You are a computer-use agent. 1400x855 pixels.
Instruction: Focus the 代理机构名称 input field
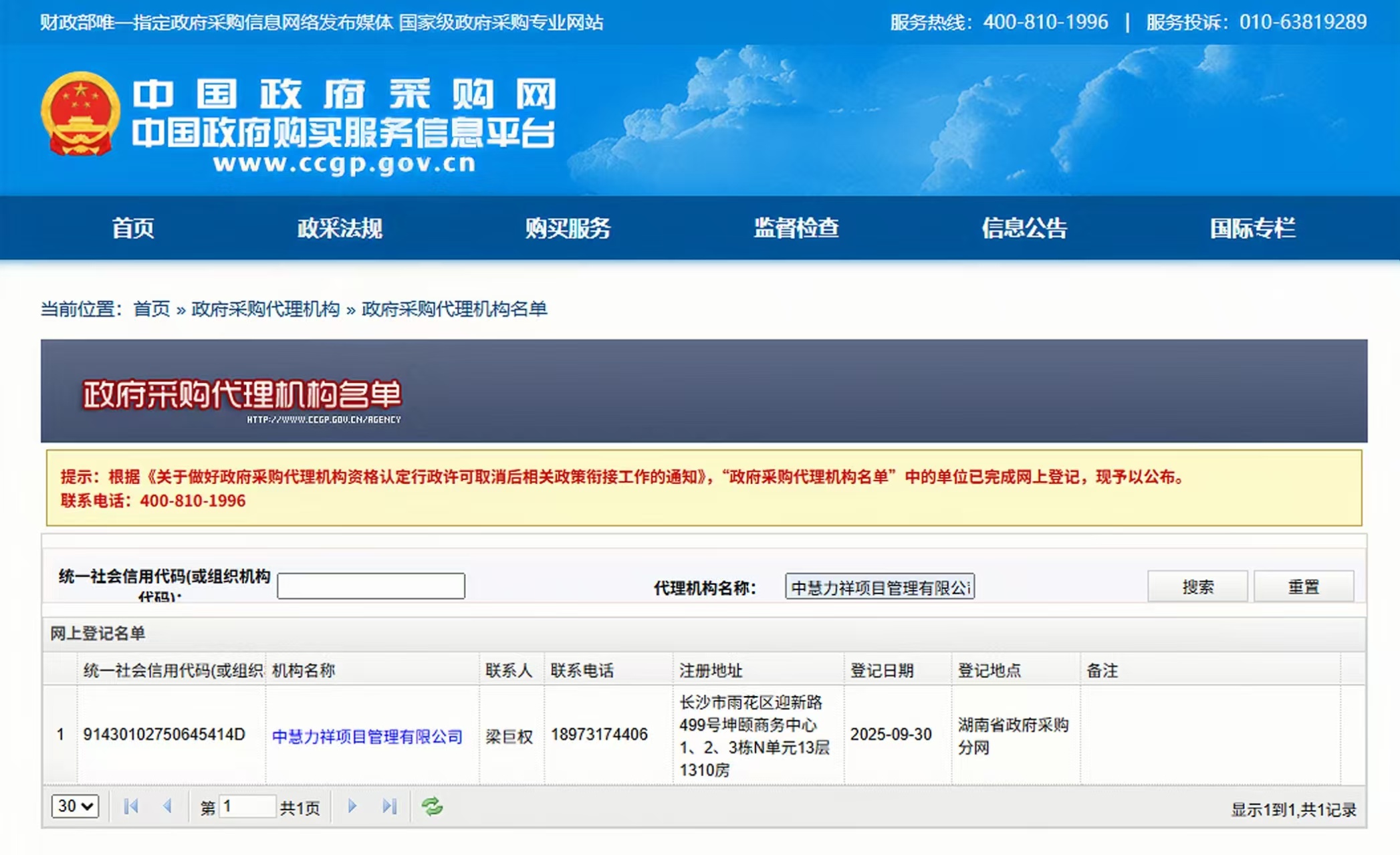click(880, 586)
